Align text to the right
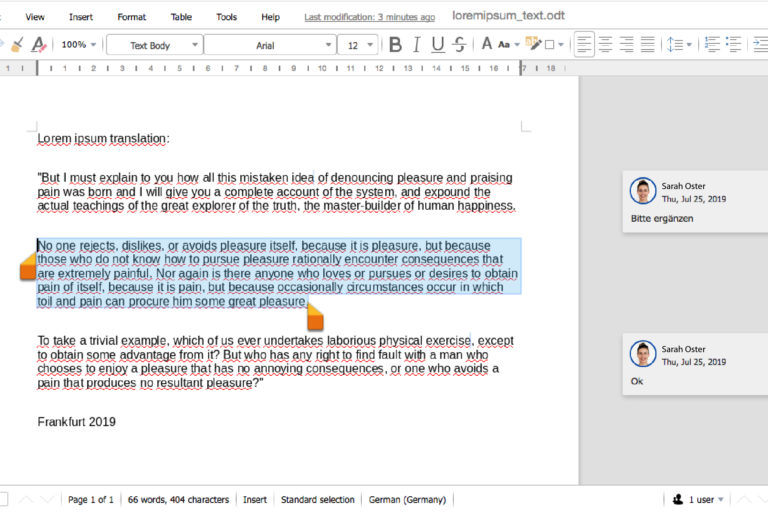 coord(626,45)
